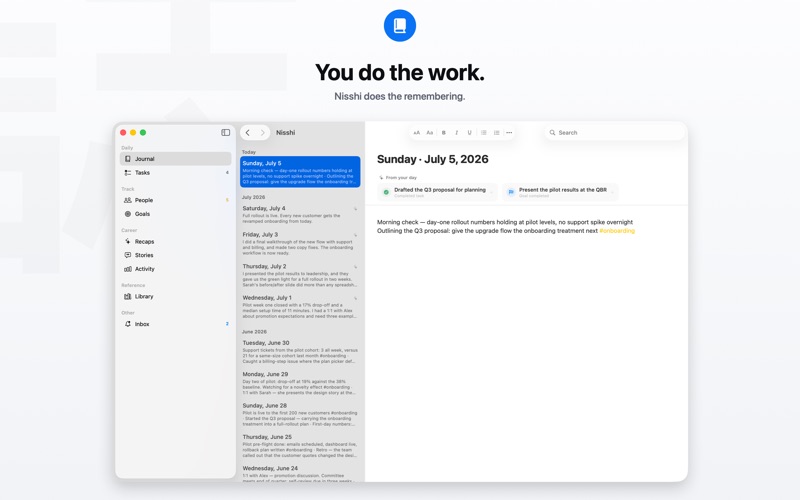
Task: Open the Goals section
Action: pos(176,214)
